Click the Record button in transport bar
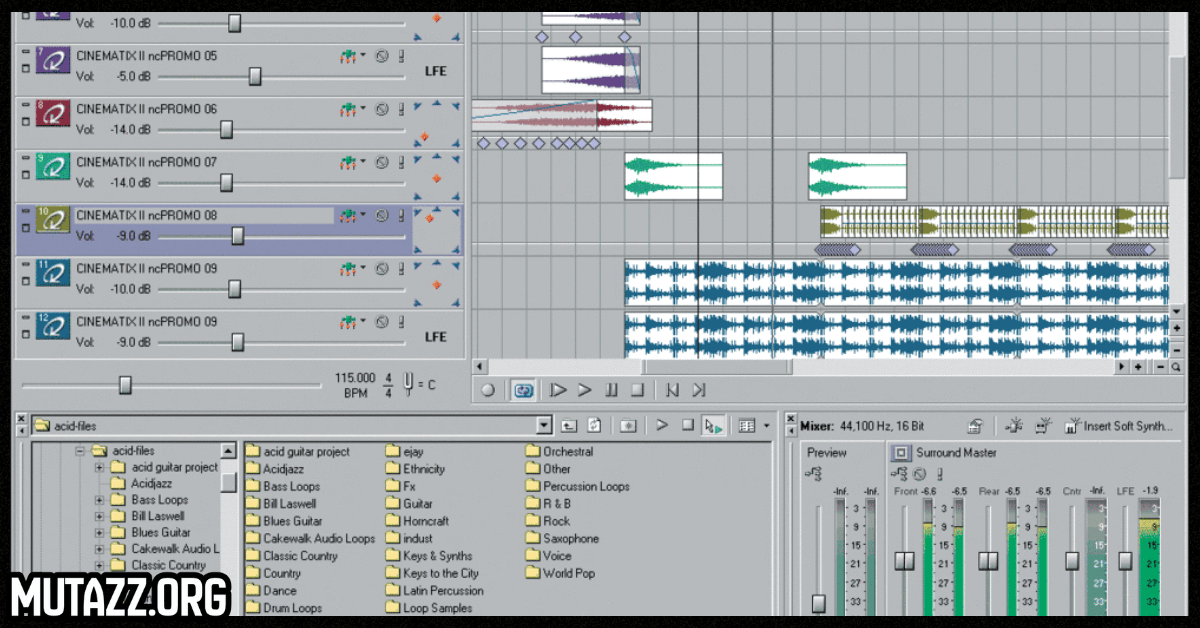1200x628 pixels. click(488, 391)
